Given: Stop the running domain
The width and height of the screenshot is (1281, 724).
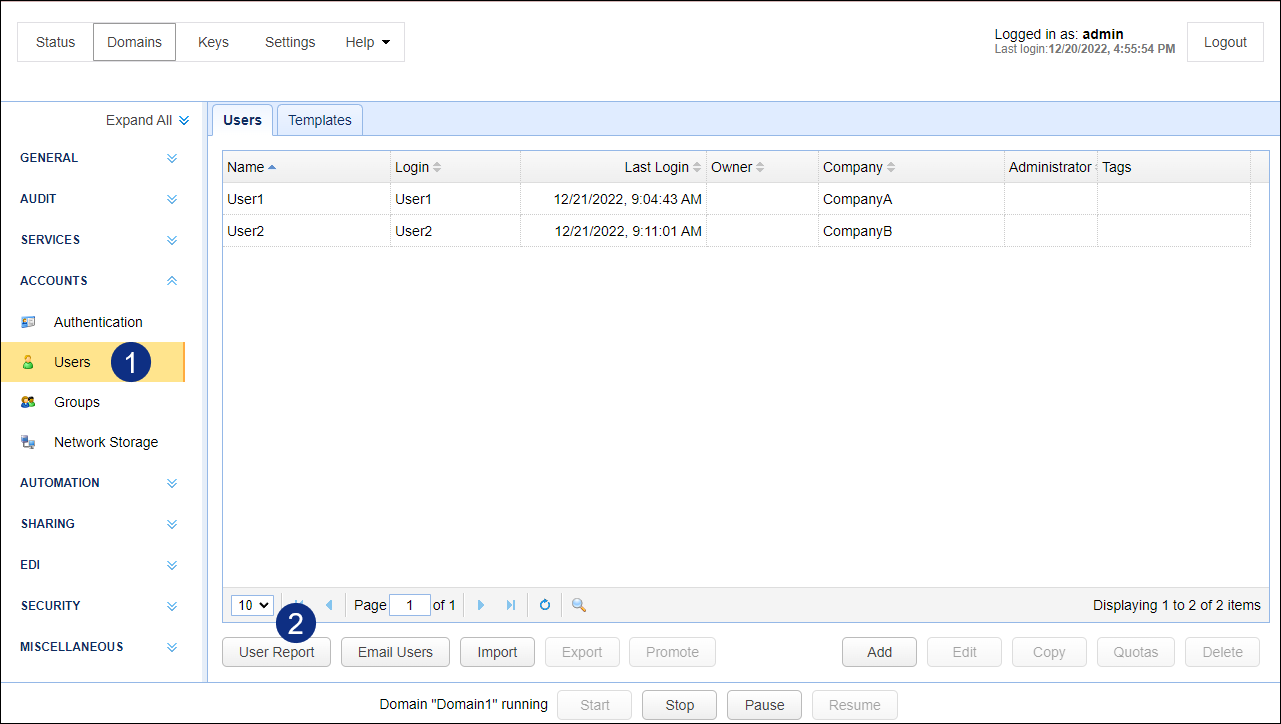Looking at the screenshot, I should coord(679,705).
